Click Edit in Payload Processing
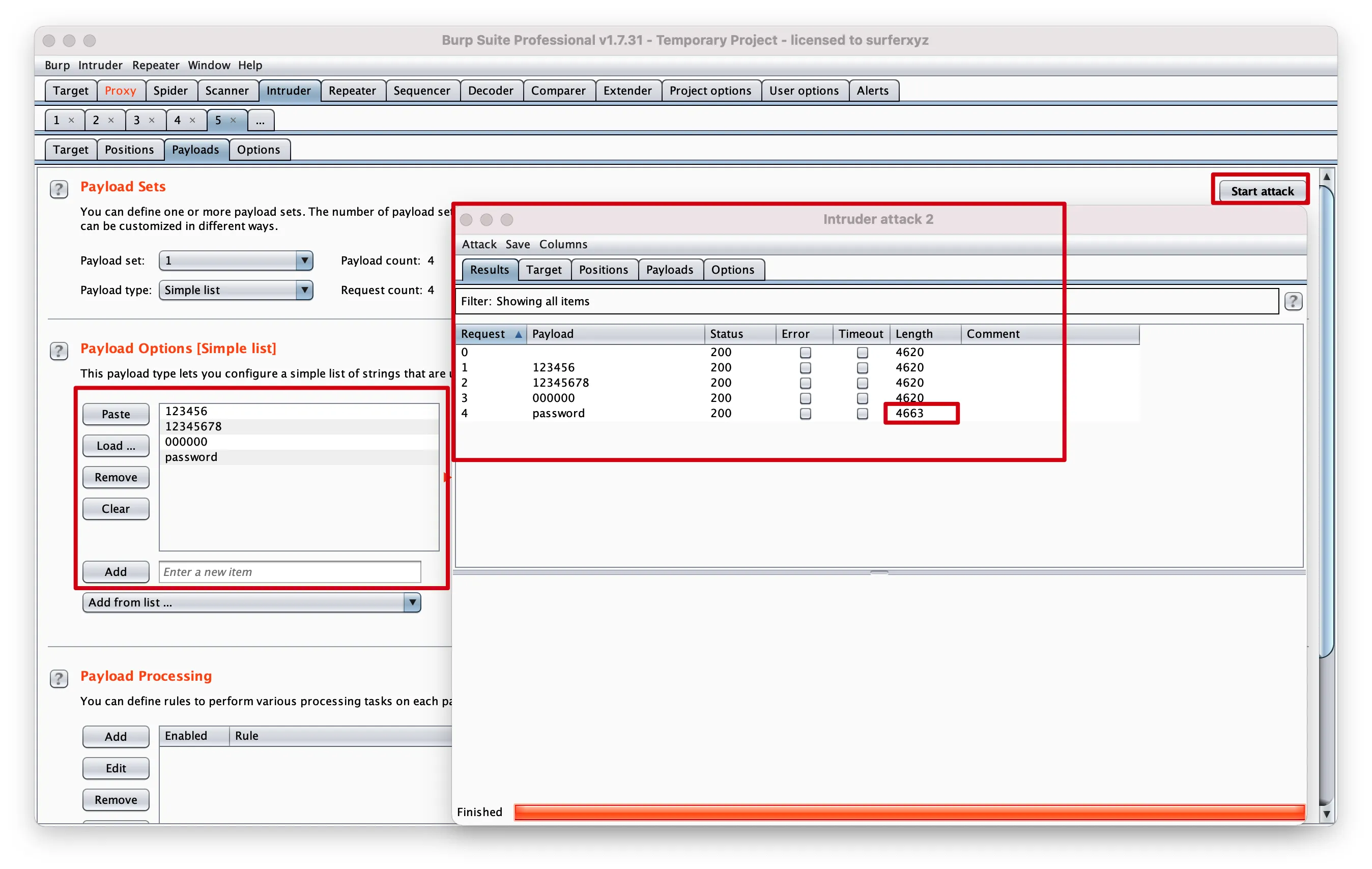 pos(116,768)
